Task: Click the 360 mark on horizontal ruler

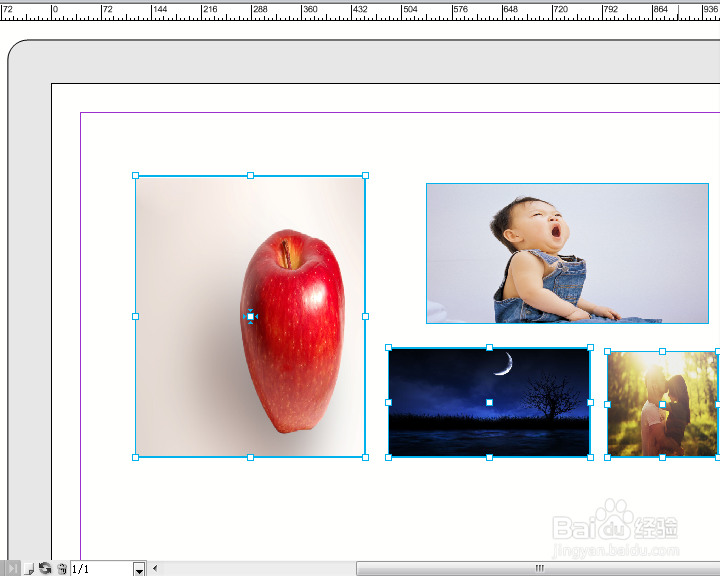Action: (310, 9)
